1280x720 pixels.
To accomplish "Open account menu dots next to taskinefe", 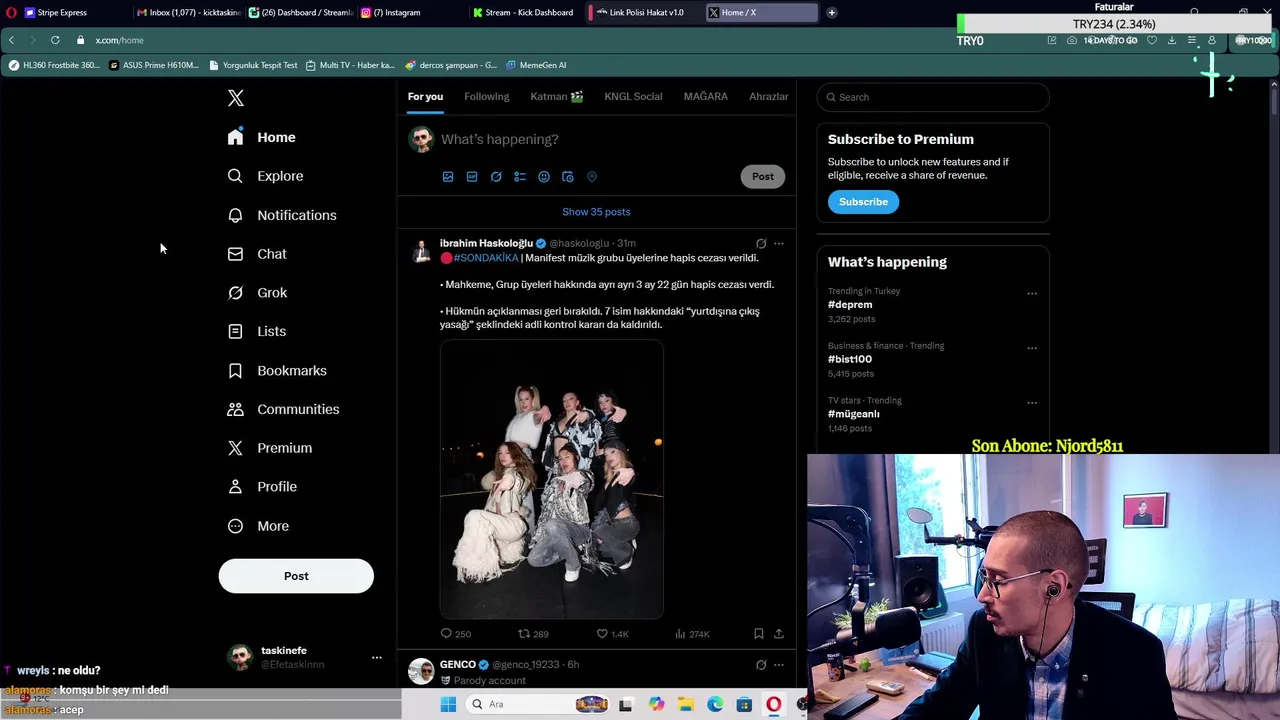I will pos(377,657).
